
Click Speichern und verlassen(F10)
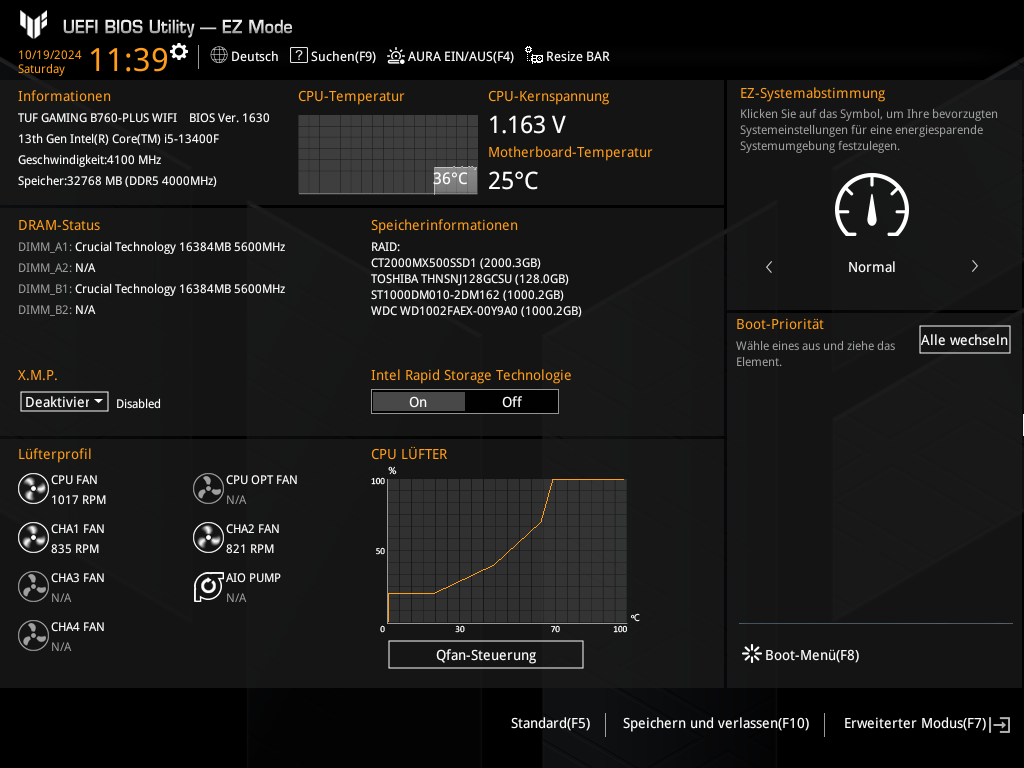[x=716, y=723]
